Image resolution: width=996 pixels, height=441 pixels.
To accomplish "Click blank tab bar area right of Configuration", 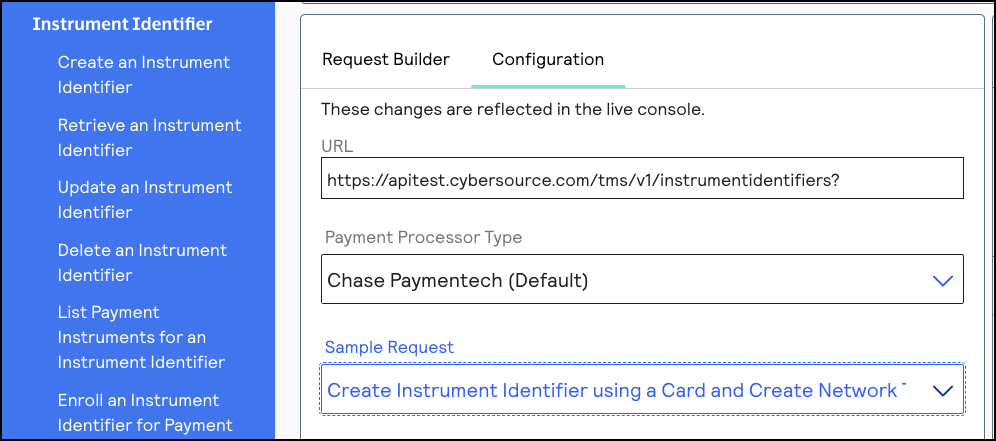I will pos(800,60).
